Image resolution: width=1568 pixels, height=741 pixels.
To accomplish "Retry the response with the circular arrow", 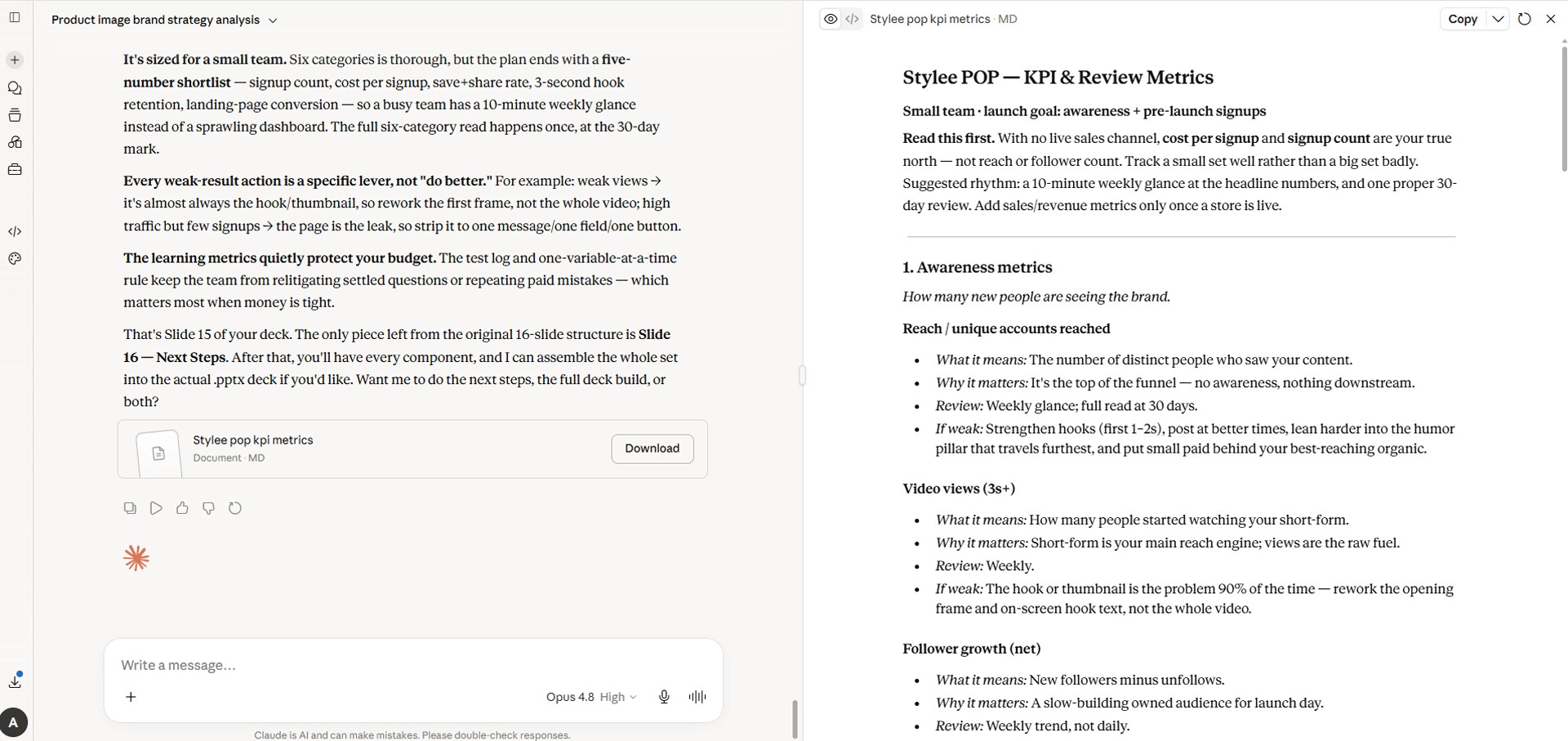I will pos(235,508).
